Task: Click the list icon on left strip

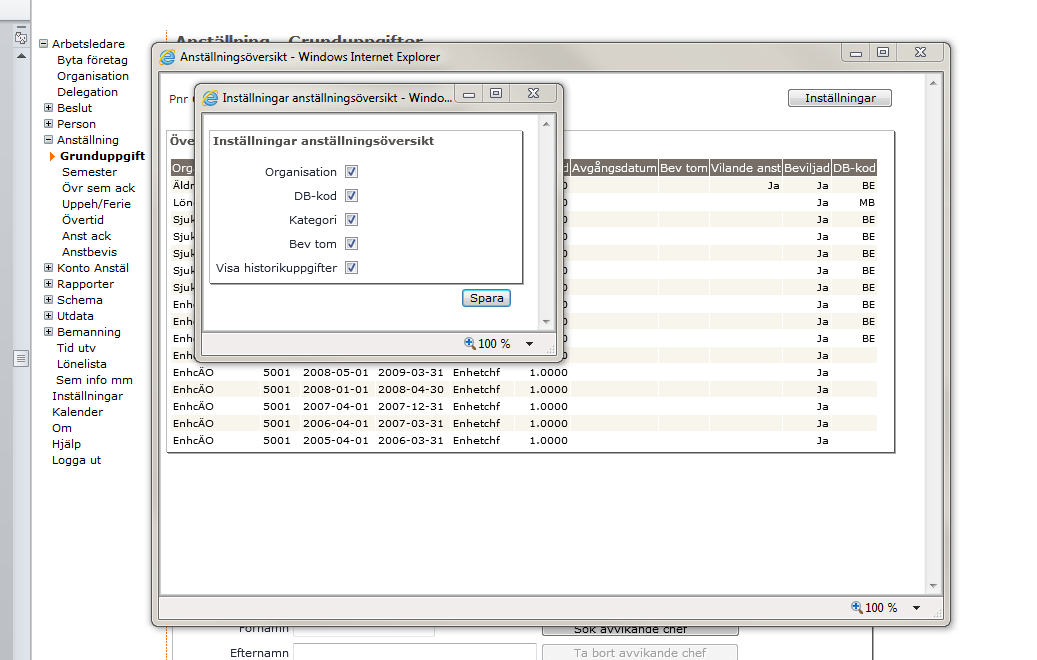Action: 21,358
